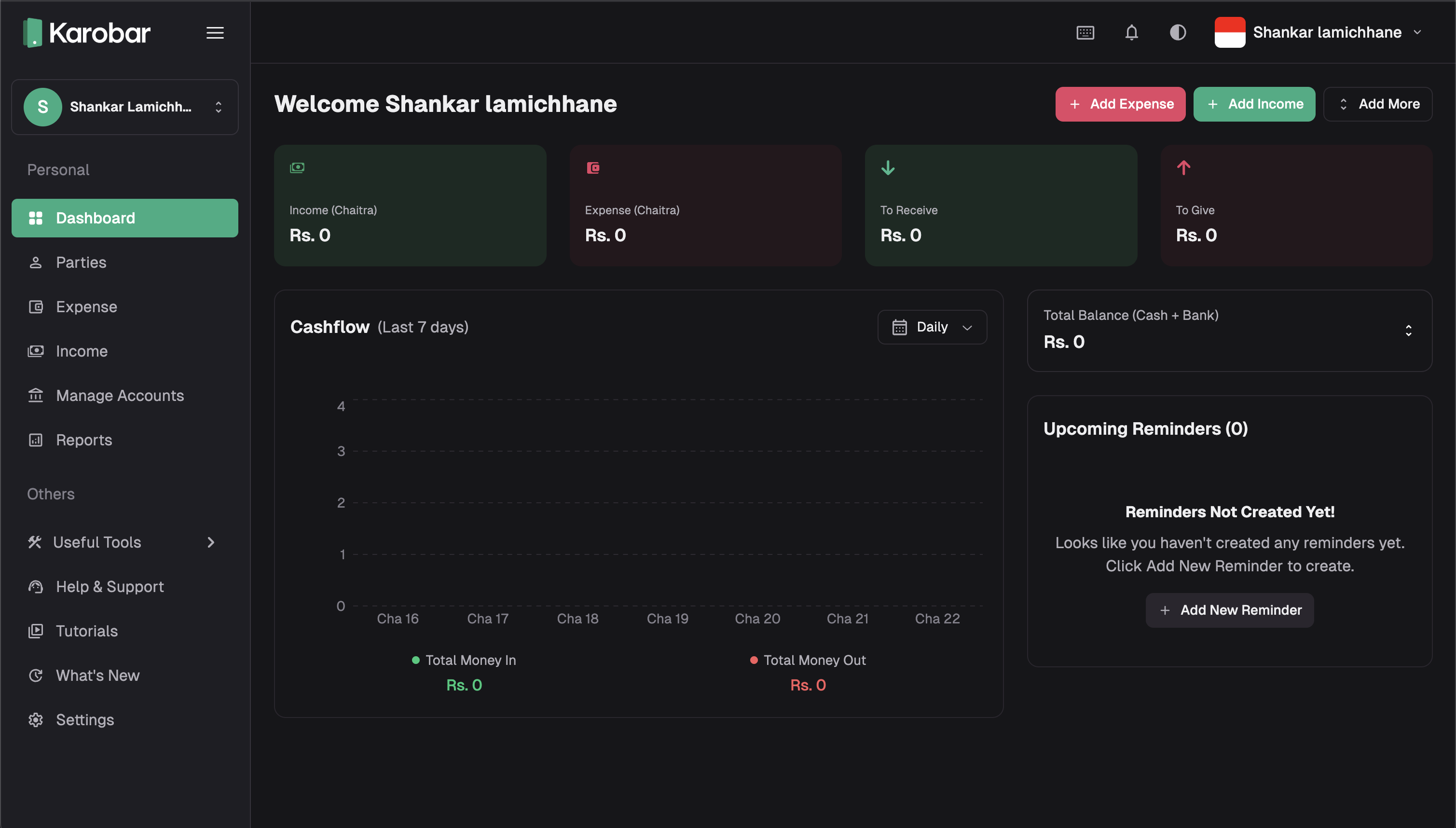The image size is (1456, 828).
Task: Click the Cha 19 axis label
Action: [667, 619]
